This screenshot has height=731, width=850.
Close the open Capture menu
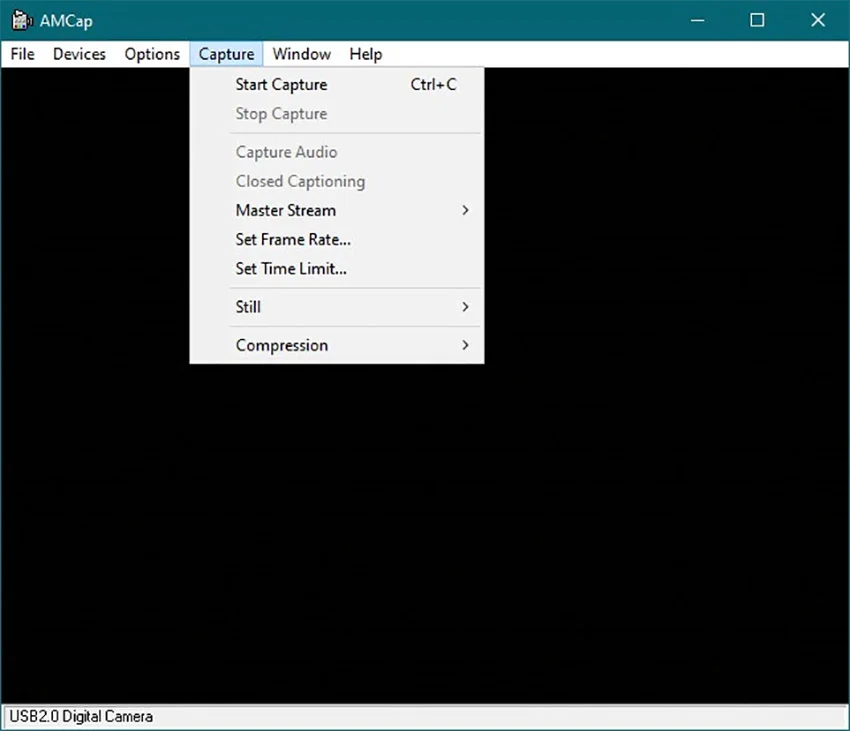pos(226,54)
